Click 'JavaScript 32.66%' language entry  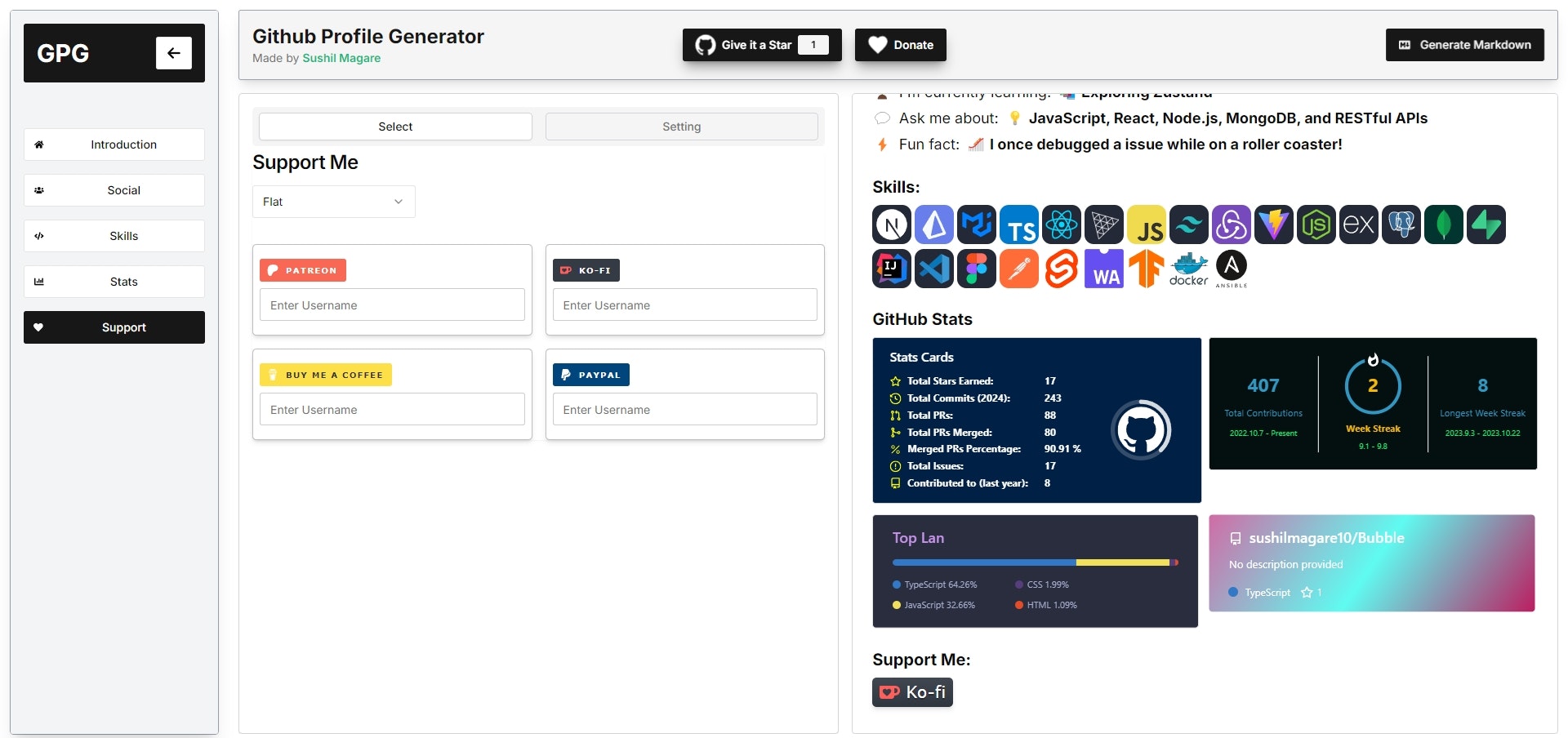(934, 605)
